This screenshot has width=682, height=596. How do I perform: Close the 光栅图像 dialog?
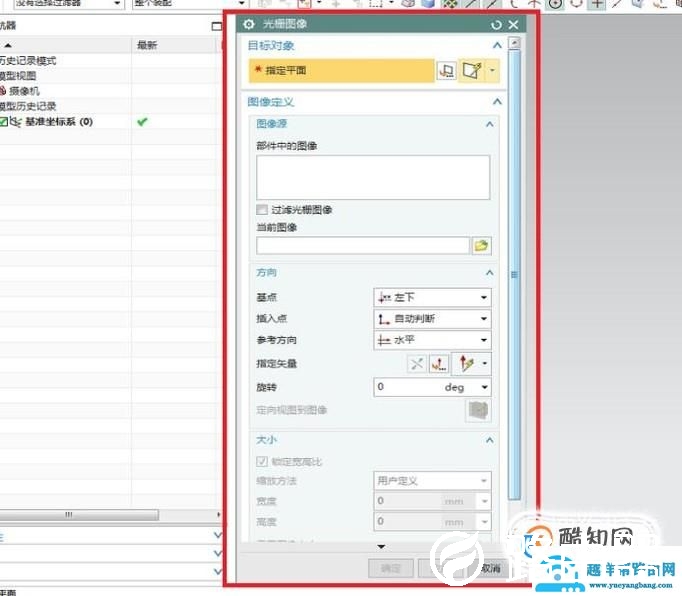(514, 25)
